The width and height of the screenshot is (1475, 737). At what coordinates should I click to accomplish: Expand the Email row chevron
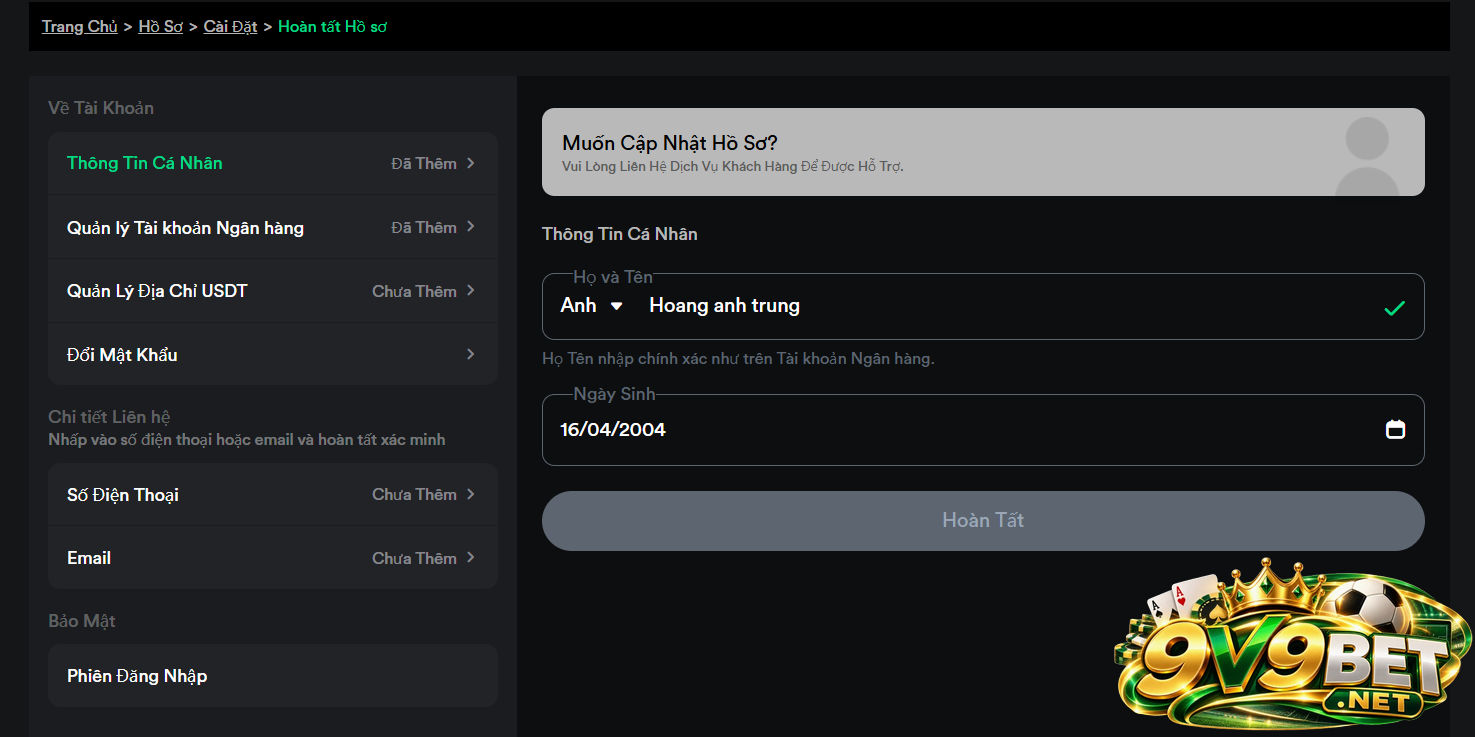pos(471,558)
